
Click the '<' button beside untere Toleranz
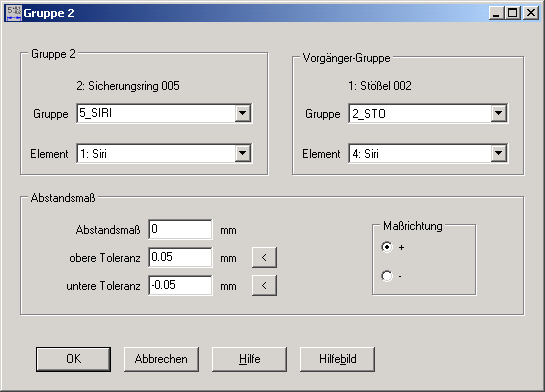tap(264, 286)
